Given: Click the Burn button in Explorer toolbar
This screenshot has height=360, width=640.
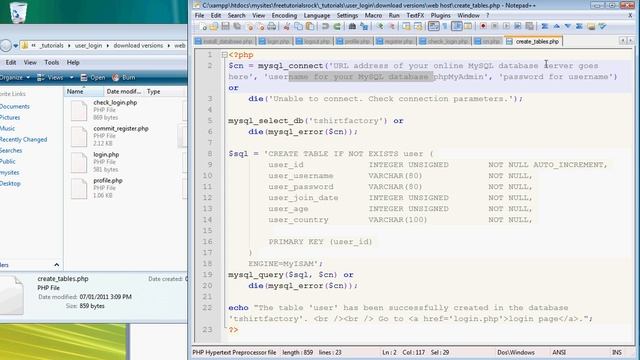Looking at the screenshot, I should [124, 78].
